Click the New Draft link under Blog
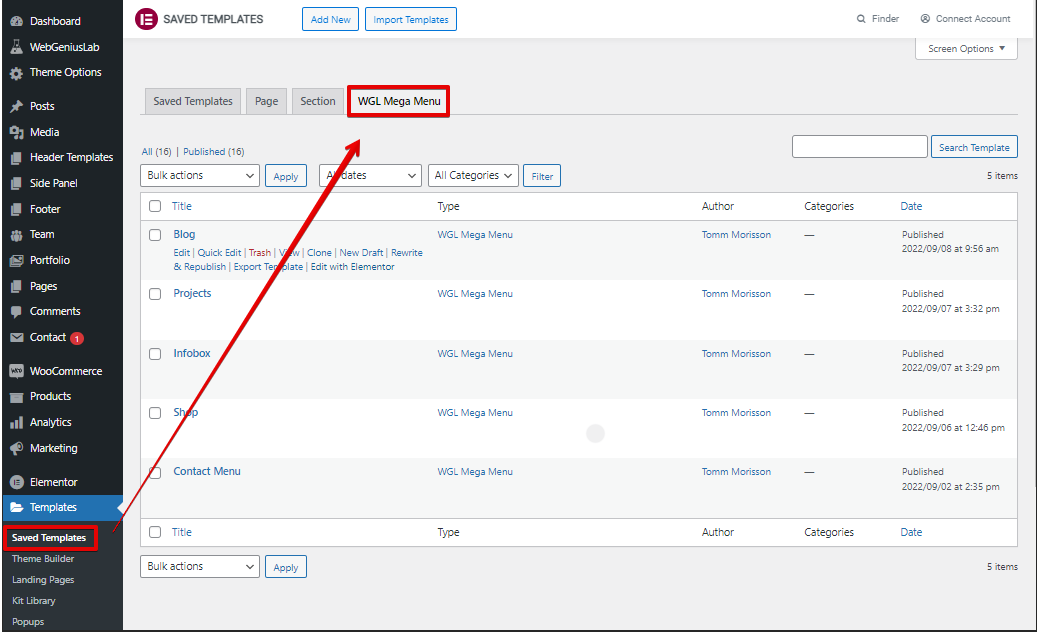Image resolution: width=1037 pixels, height=632 pixels. 361,253
